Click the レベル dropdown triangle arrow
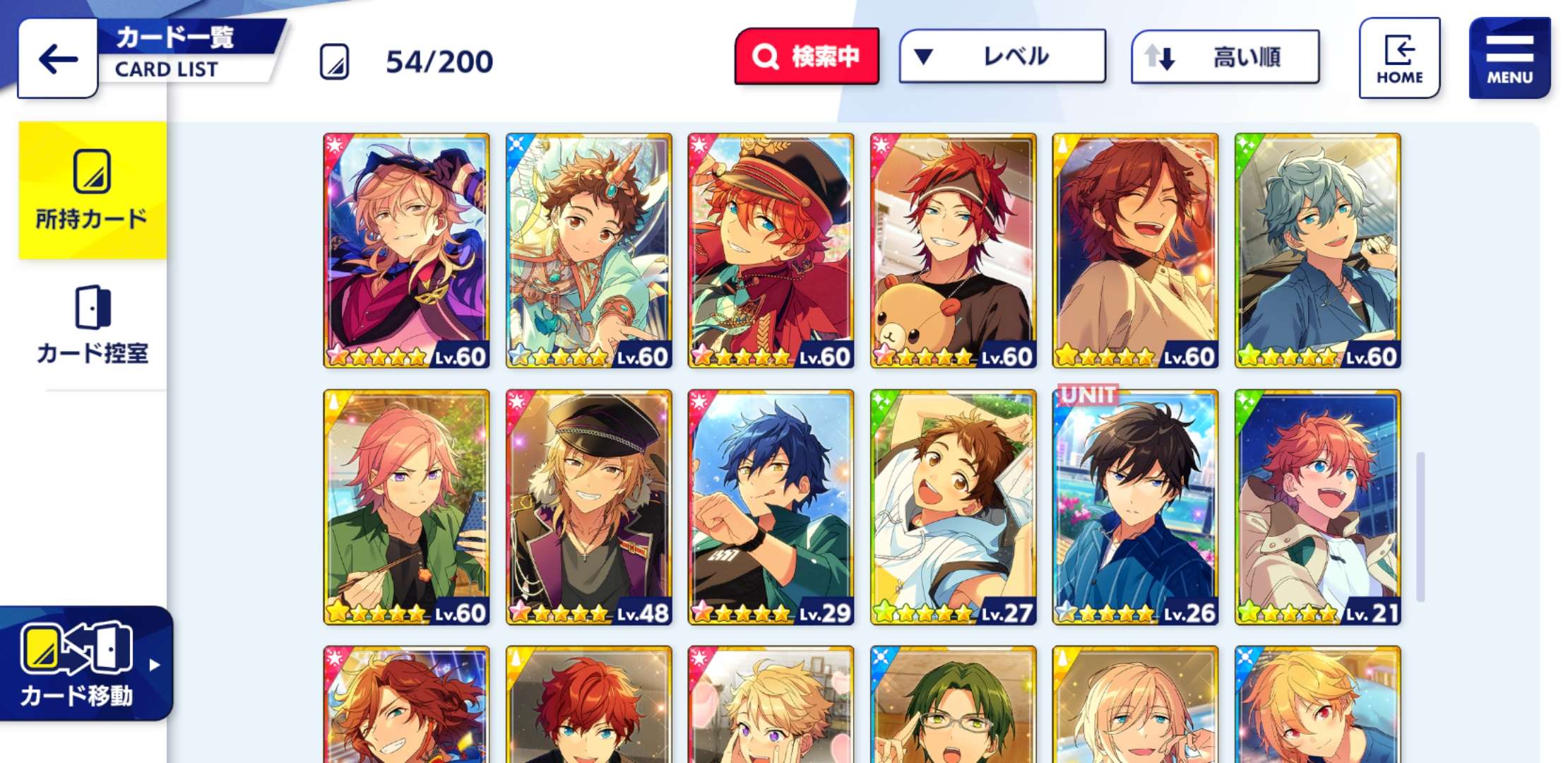1568x763 pixels. point(924,57)
